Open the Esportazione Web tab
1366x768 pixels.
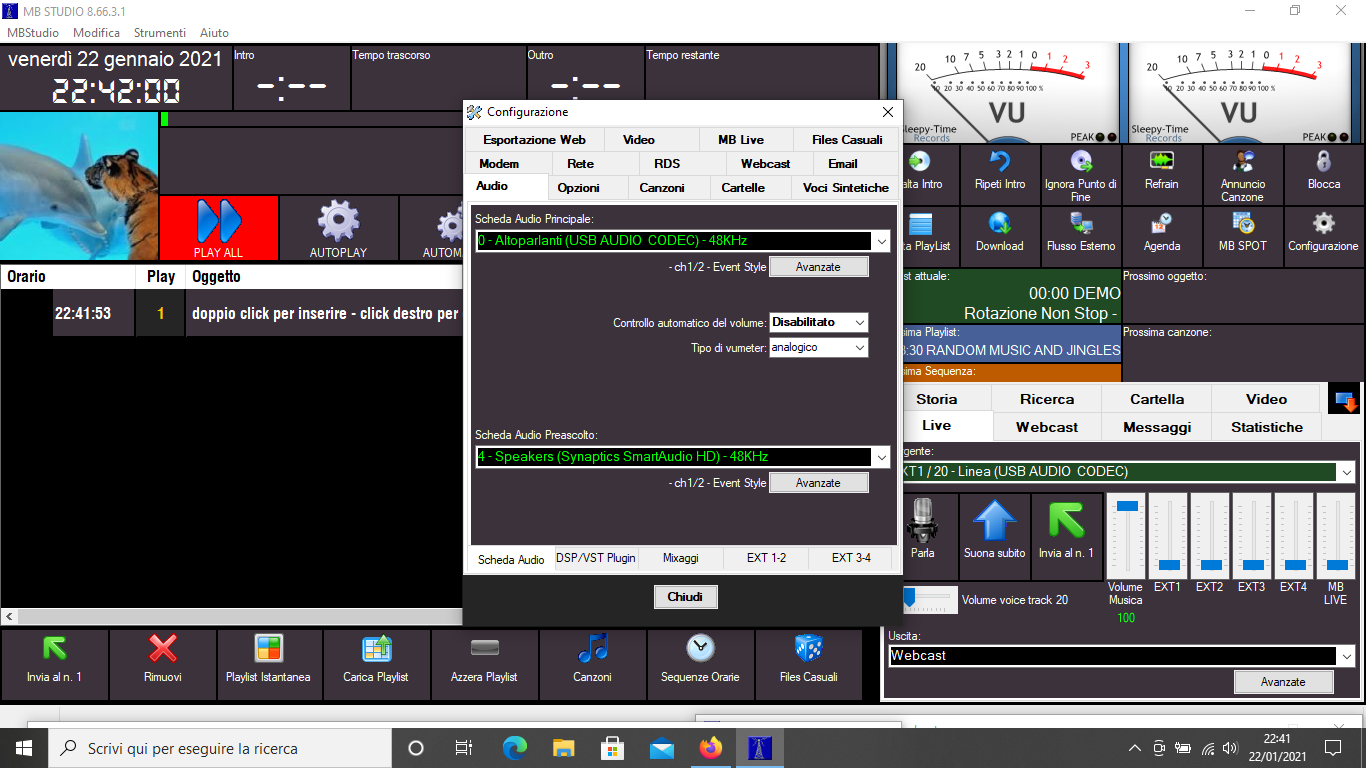[x=534, y=140]
